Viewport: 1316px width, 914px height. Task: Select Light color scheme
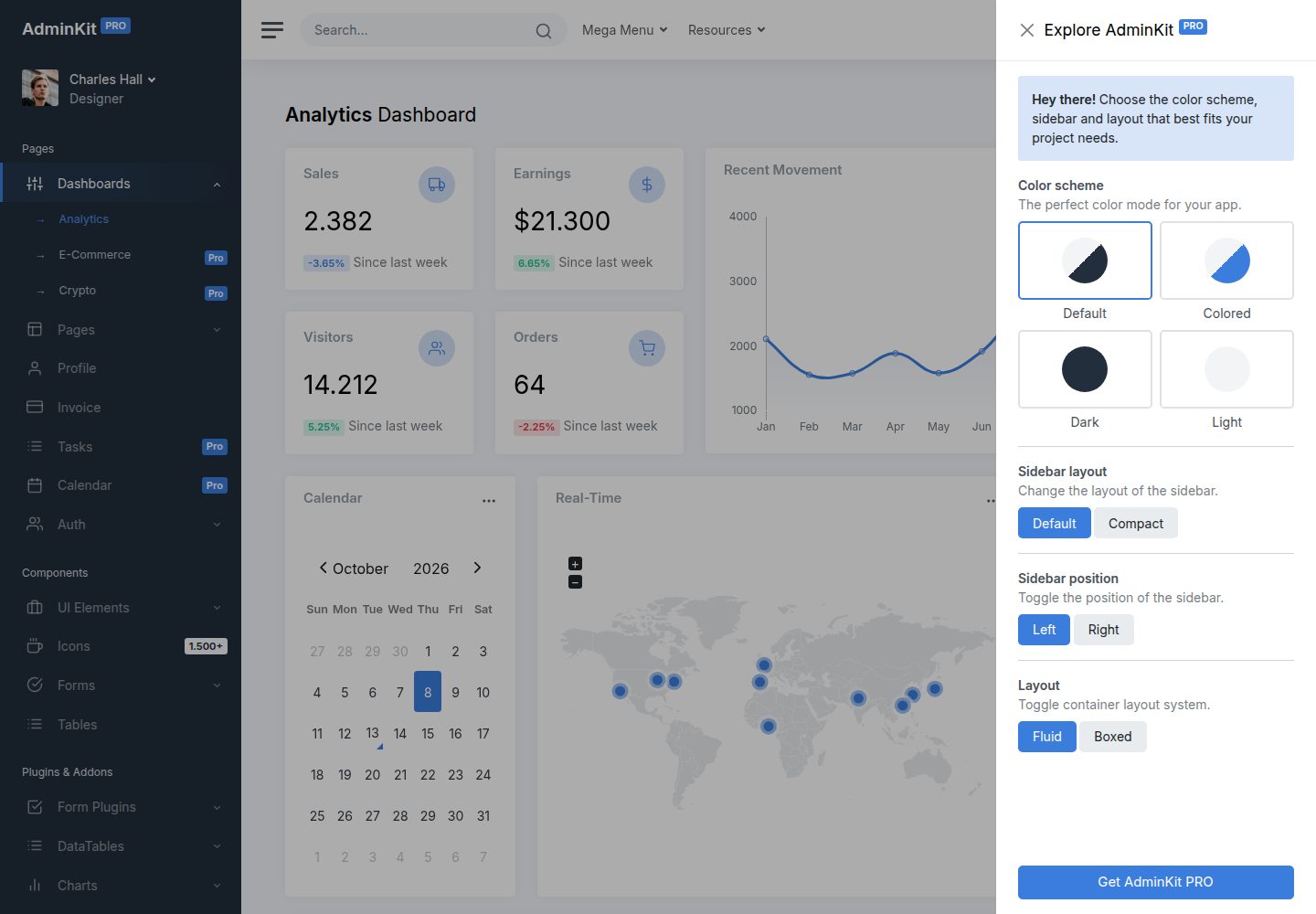[1226, 369]
